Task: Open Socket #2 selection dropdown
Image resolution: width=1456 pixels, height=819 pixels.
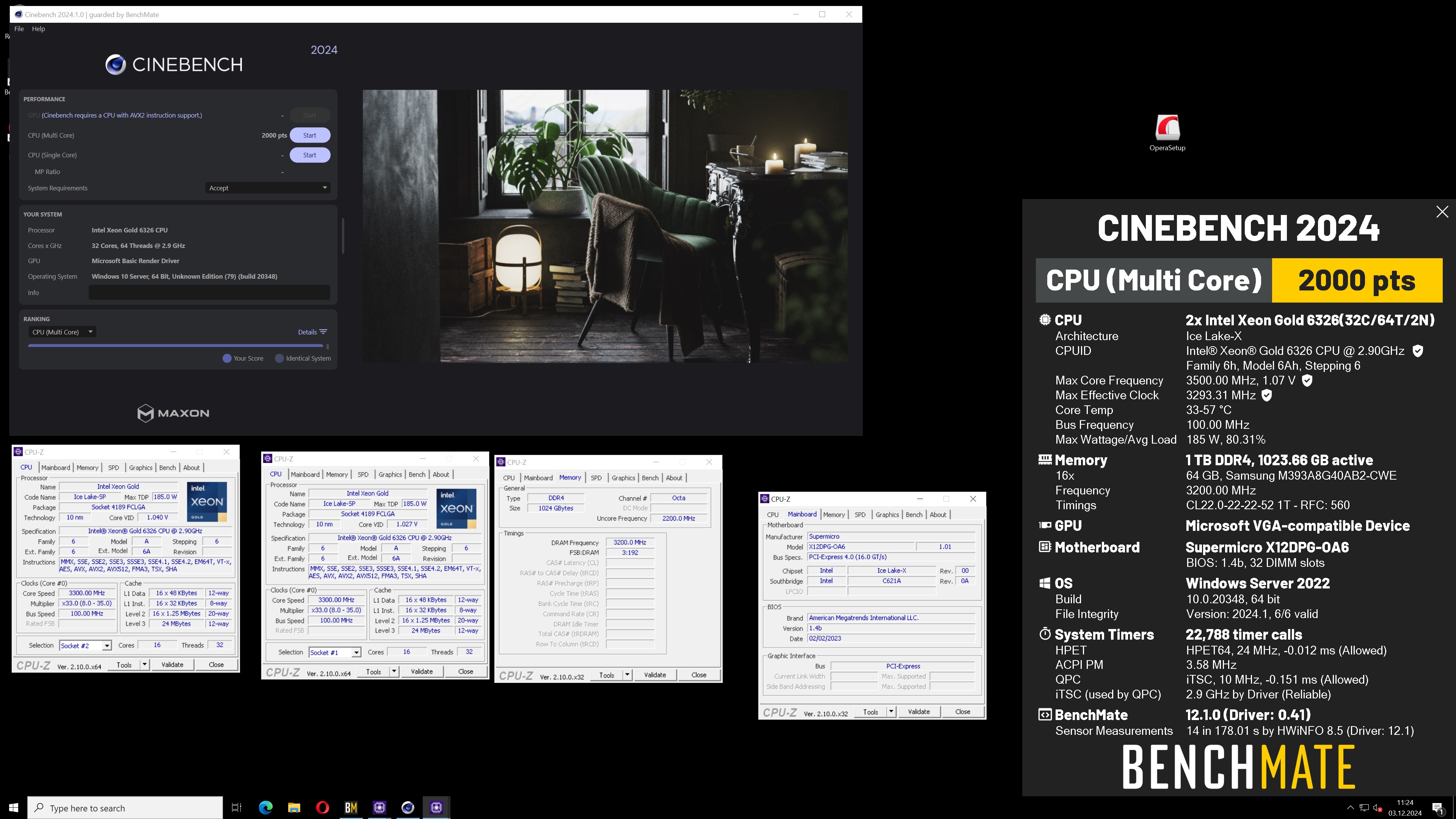Action: coord(106,645)
